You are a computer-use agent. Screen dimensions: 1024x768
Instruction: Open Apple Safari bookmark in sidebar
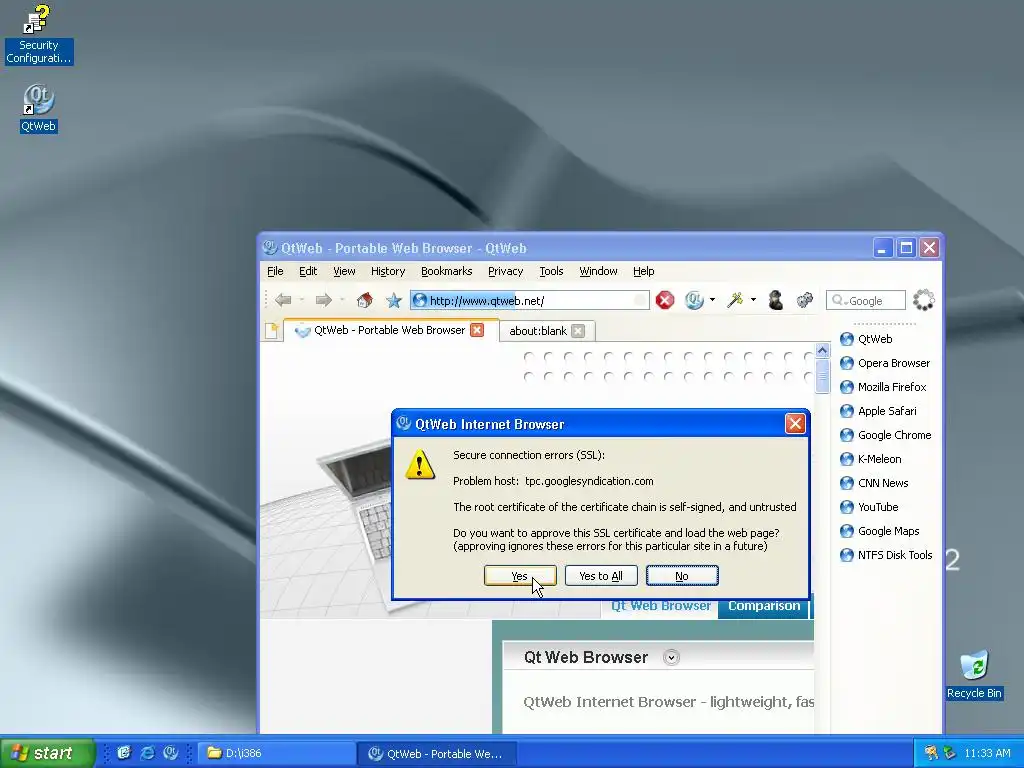tap(878, 411)
